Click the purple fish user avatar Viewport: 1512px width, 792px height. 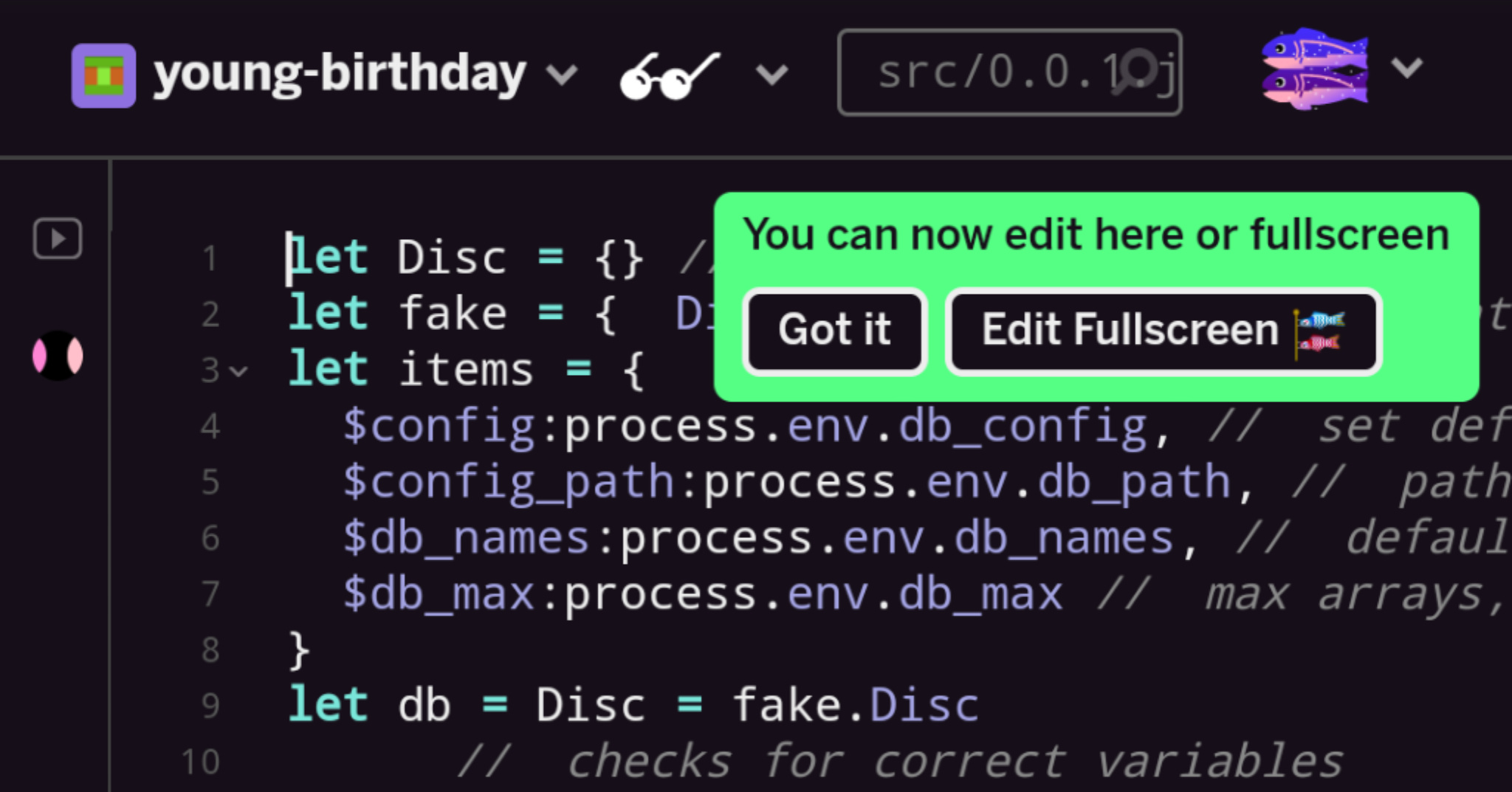coord(1314,69)
